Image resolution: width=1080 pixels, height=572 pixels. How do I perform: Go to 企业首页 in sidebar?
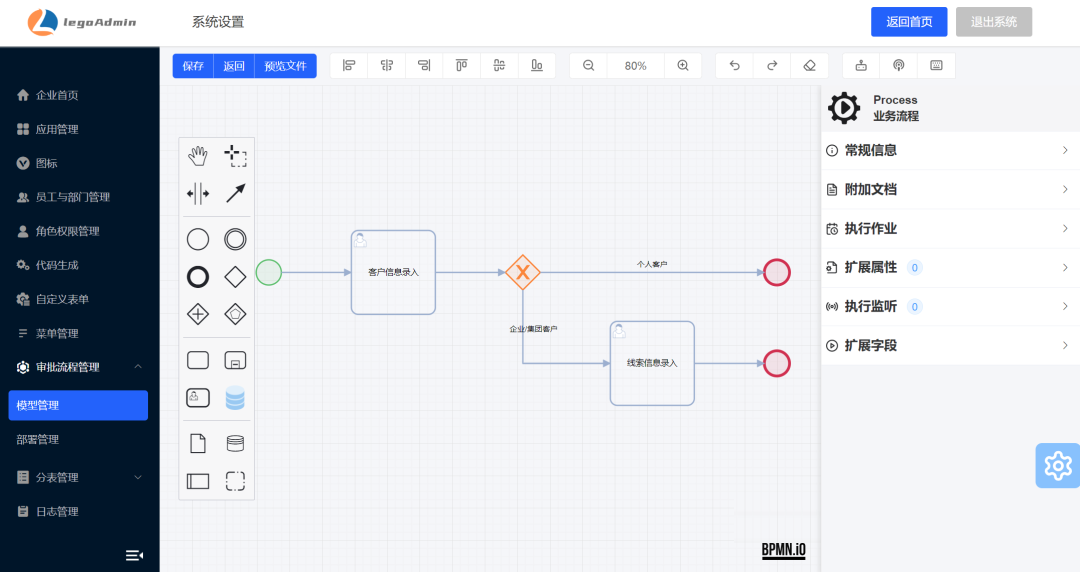click(57, 95)
